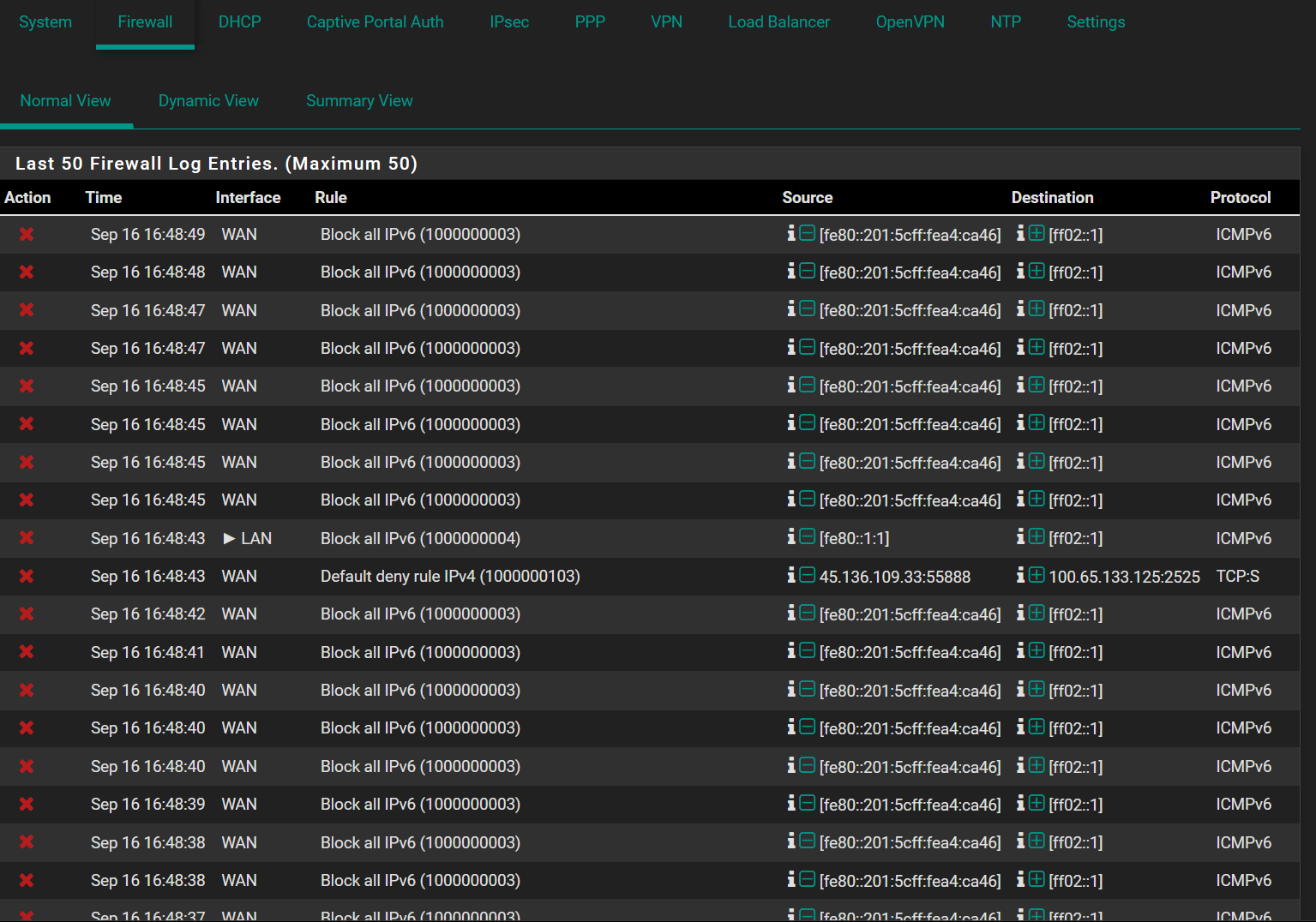1316x922 pixels.
Task: Click minus block icon beside 45.136.109.33:55888
Action: [x=807, y=575]
